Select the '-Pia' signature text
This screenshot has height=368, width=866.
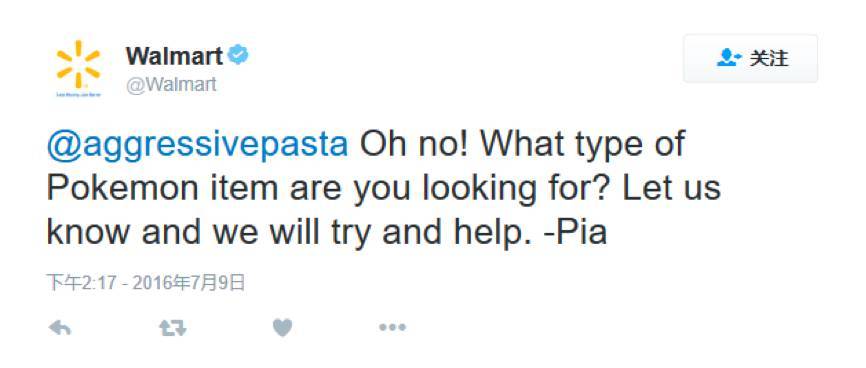tap(575, 232)
